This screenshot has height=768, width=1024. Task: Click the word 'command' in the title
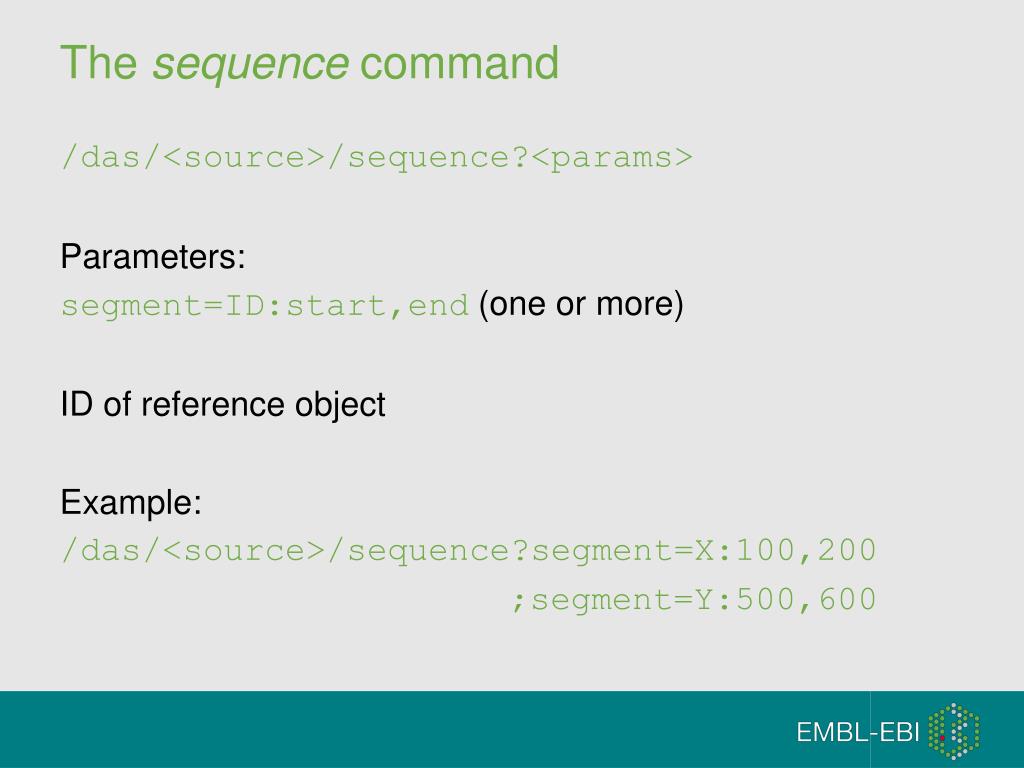pos(460,63)
